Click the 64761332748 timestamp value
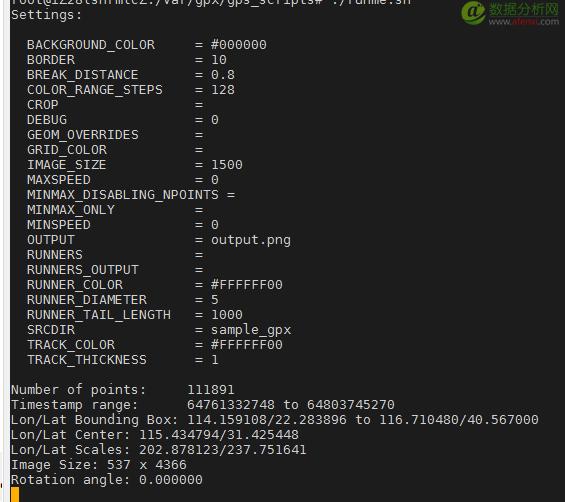The width and height of the screenshot is (565, 502). point(231,405)
